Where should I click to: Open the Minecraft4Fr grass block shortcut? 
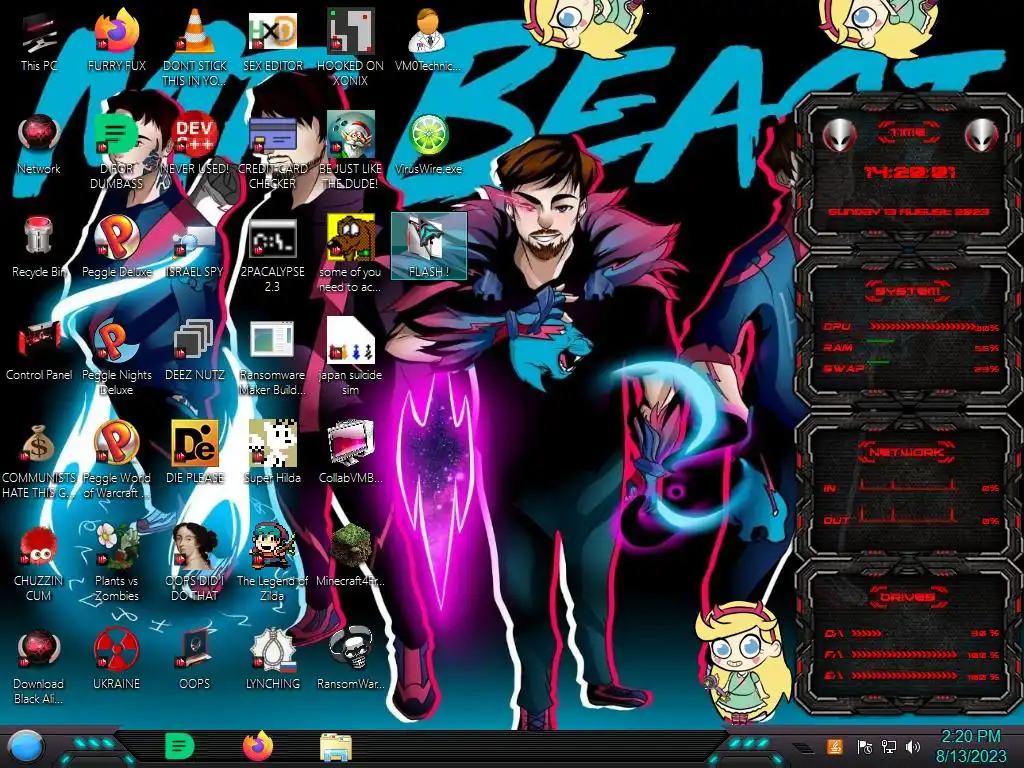[350, 557]
